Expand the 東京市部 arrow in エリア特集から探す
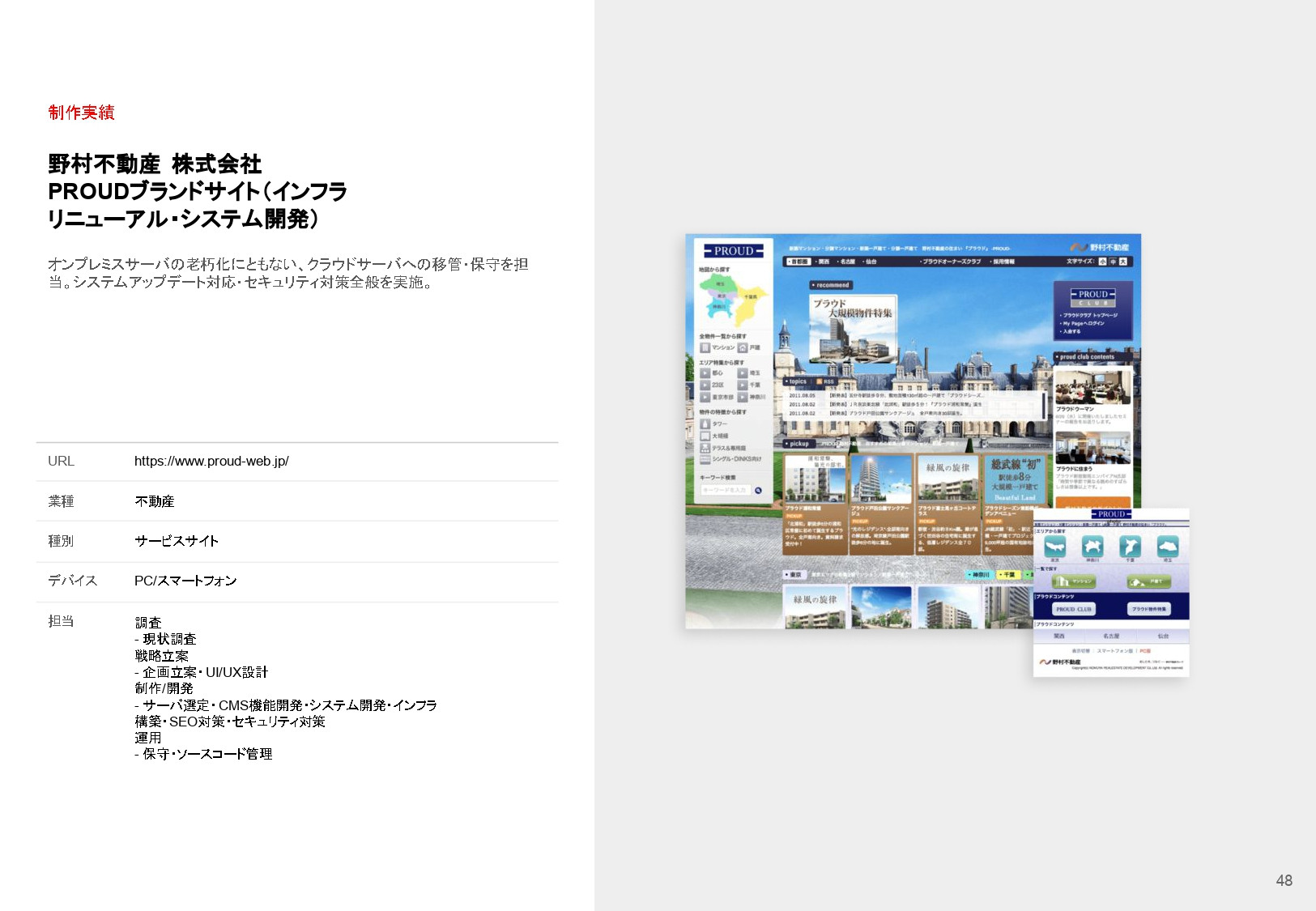 point(705,396)
